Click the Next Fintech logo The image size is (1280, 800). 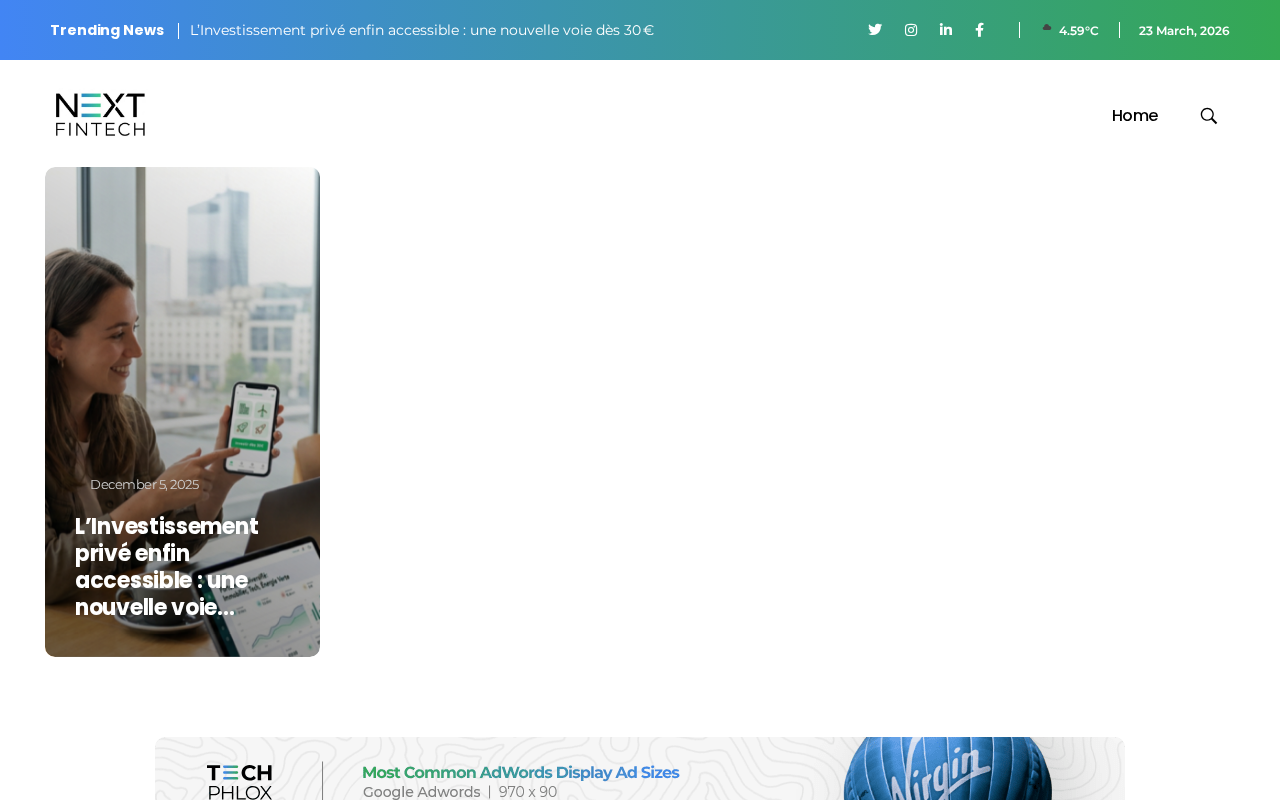click(100, 115)
